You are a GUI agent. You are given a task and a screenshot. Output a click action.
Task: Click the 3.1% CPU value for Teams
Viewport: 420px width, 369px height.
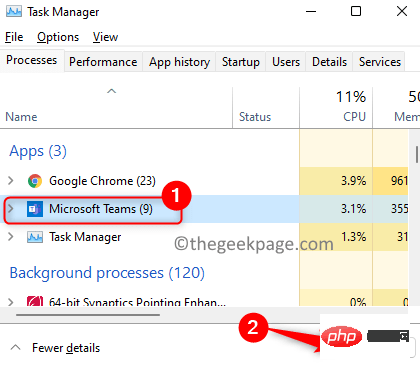click(x=353, y=209)
